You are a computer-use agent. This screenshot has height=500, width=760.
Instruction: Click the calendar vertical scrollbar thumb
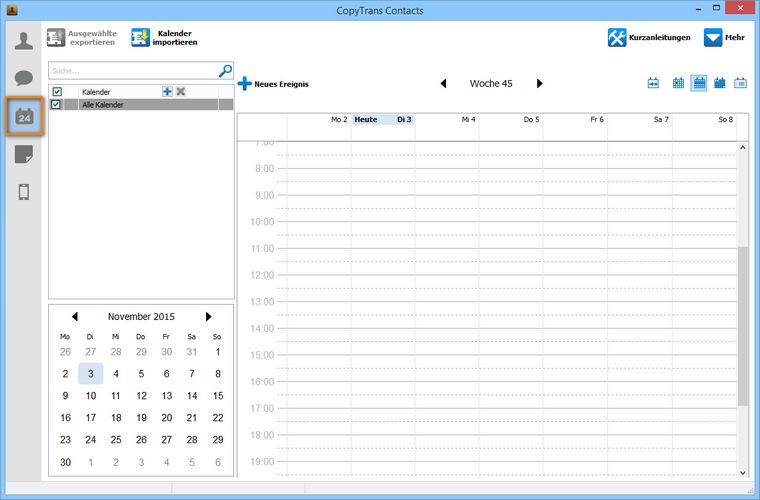[743, 326]
